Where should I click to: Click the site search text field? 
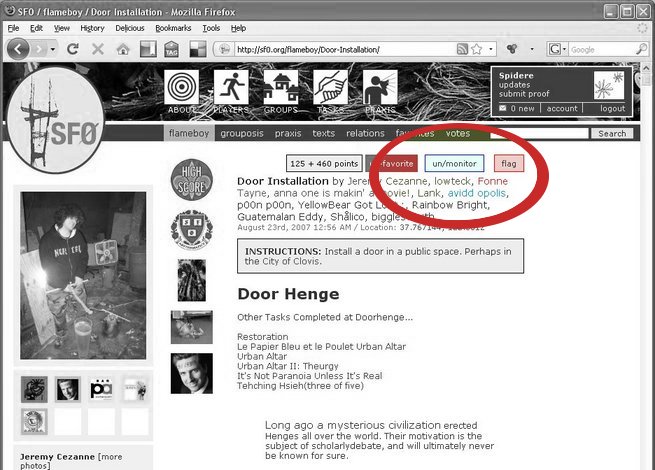(x=539, y=133)
